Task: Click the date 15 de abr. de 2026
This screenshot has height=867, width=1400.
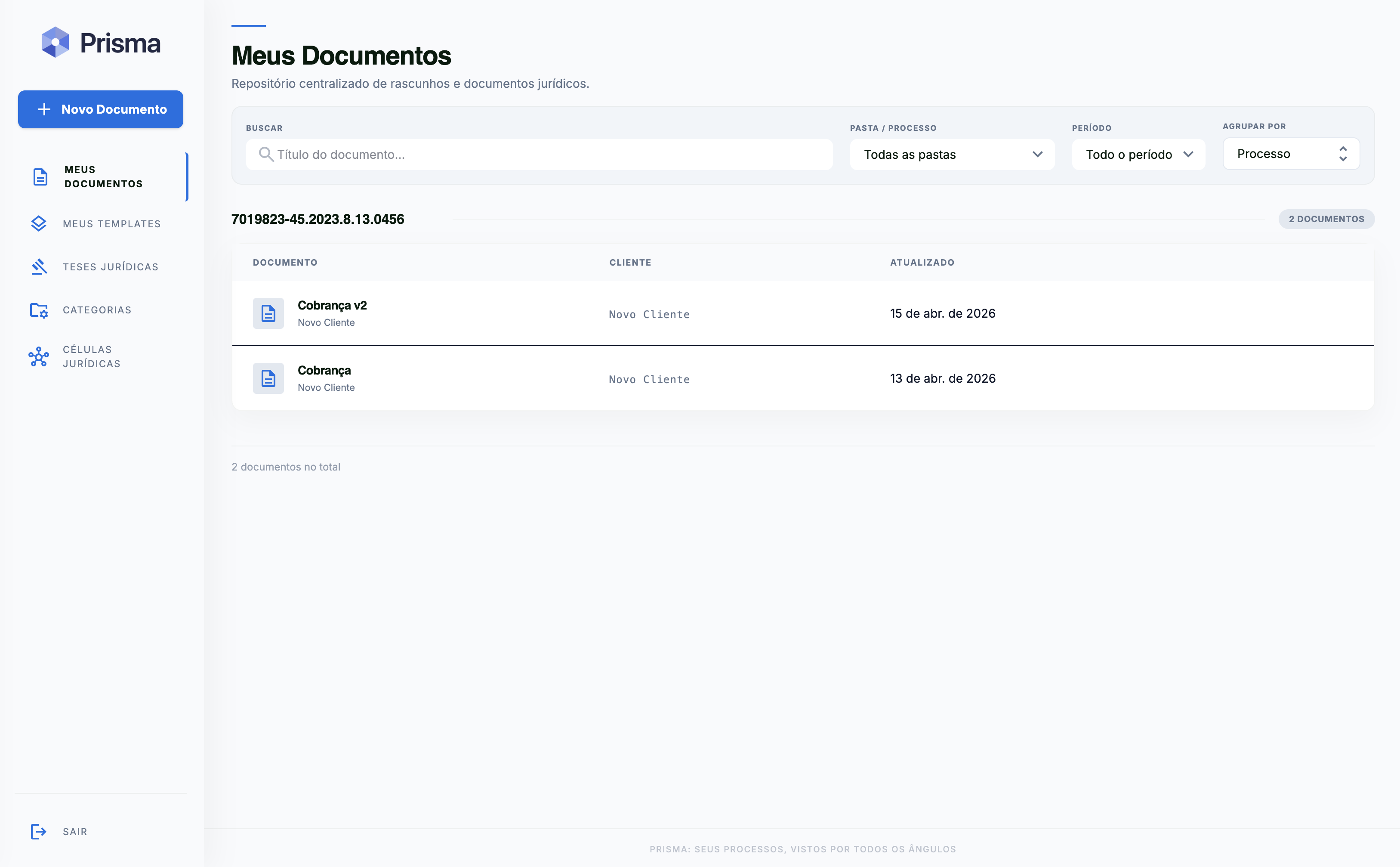Action: [943, 313]
